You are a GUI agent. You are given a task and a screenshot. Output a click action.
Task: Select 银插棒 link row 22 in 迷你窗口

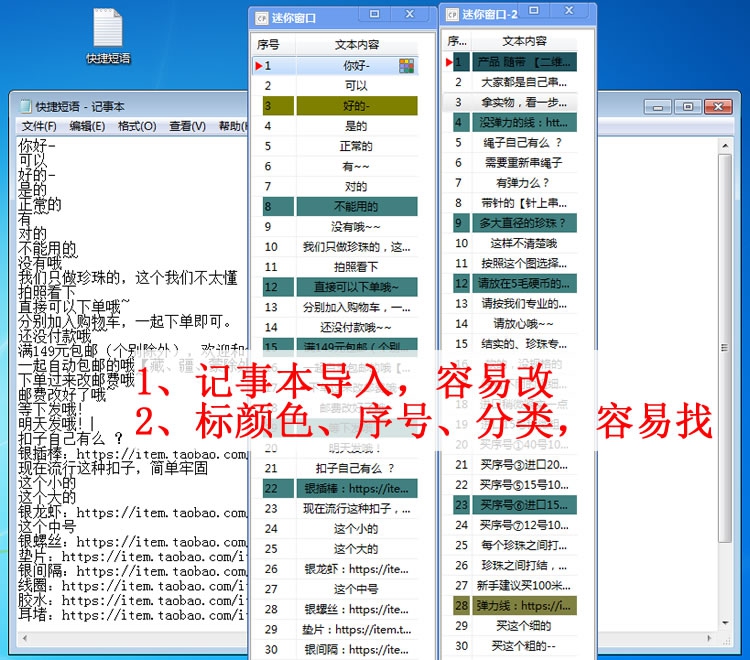pos(356,489)
